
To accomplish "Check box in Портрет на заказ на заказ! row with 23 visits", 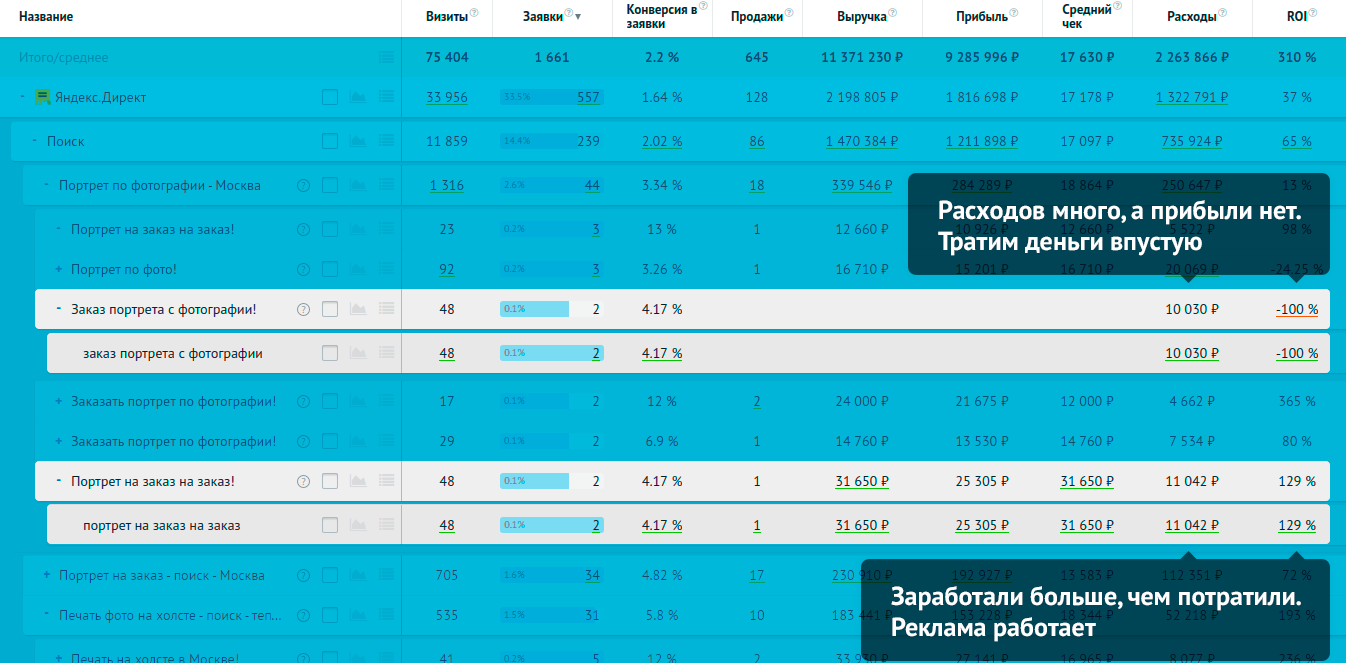I will click(330, 229).
